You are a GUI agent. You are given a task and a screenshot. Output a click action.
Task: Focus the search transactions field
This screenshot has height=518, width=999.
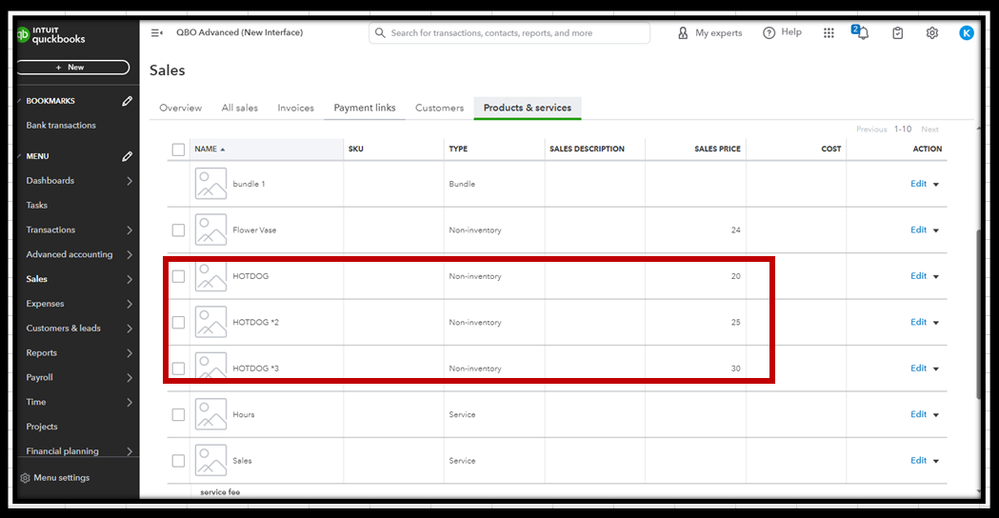click(510, 32)
